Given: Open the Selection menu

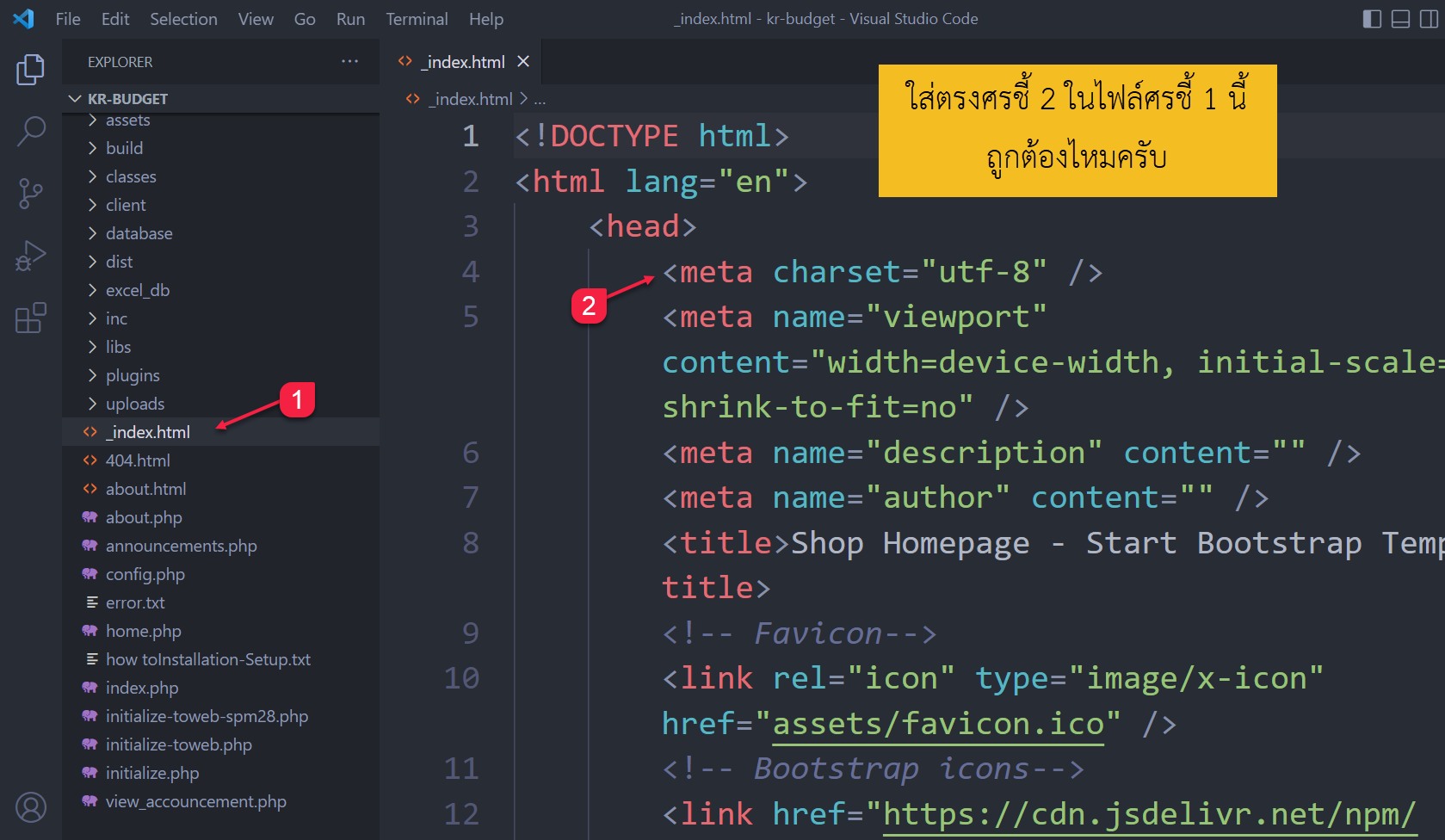Looking at the screenshot, I should click(x=183, y=19).
